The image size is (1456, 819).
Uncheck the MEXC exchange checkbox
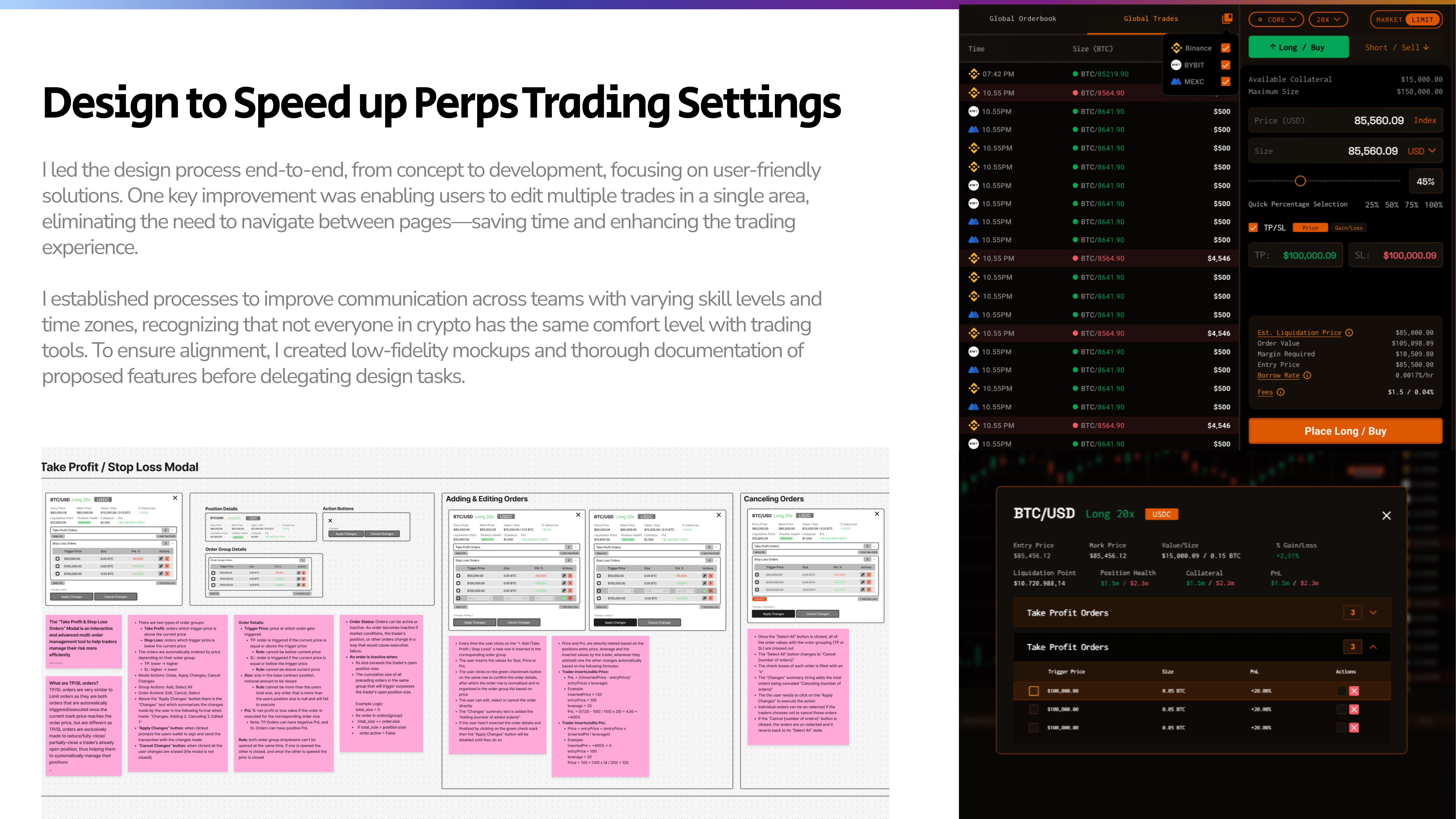tap(1225, 81)
